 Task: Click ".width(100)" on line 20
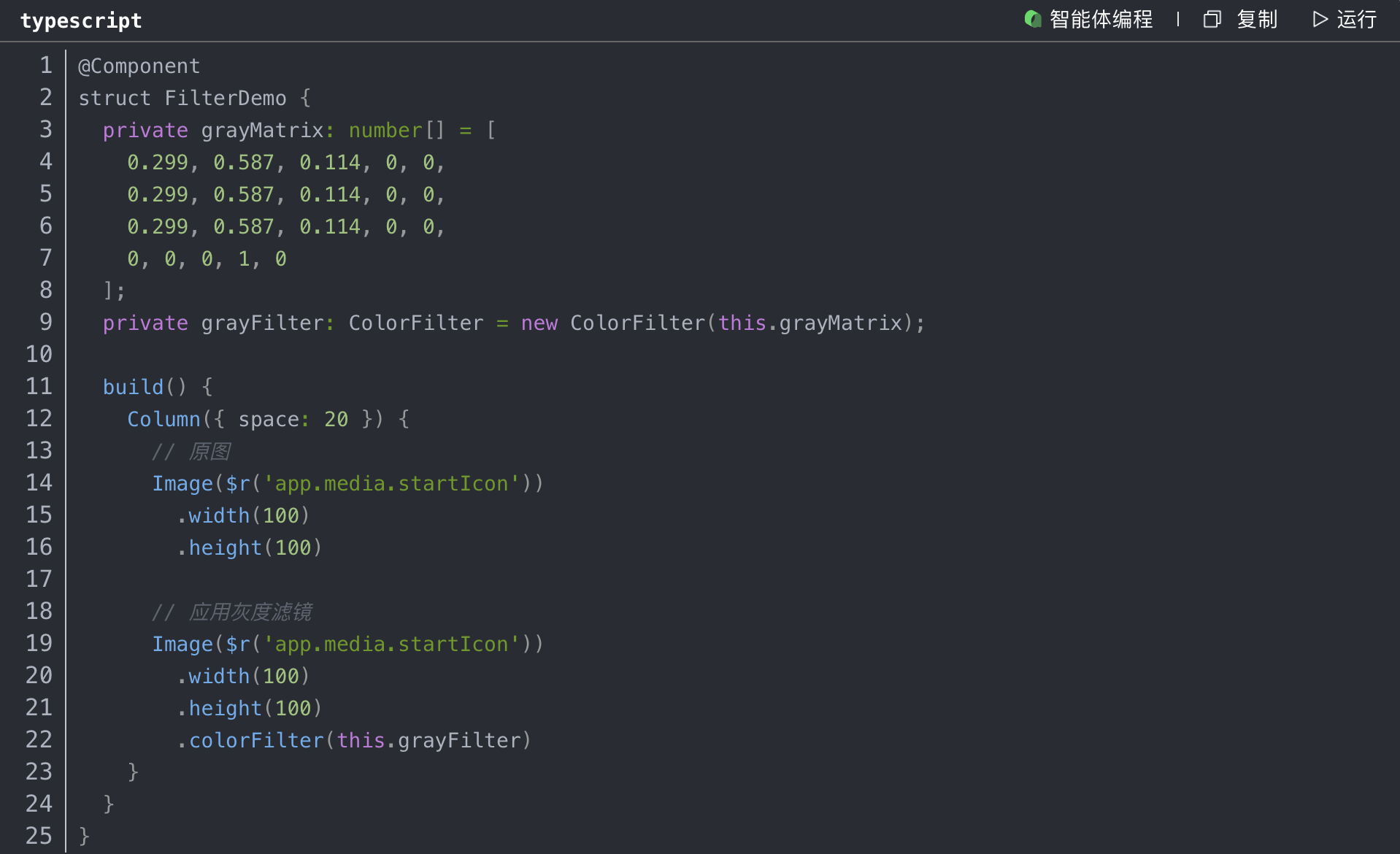(244, 676)
